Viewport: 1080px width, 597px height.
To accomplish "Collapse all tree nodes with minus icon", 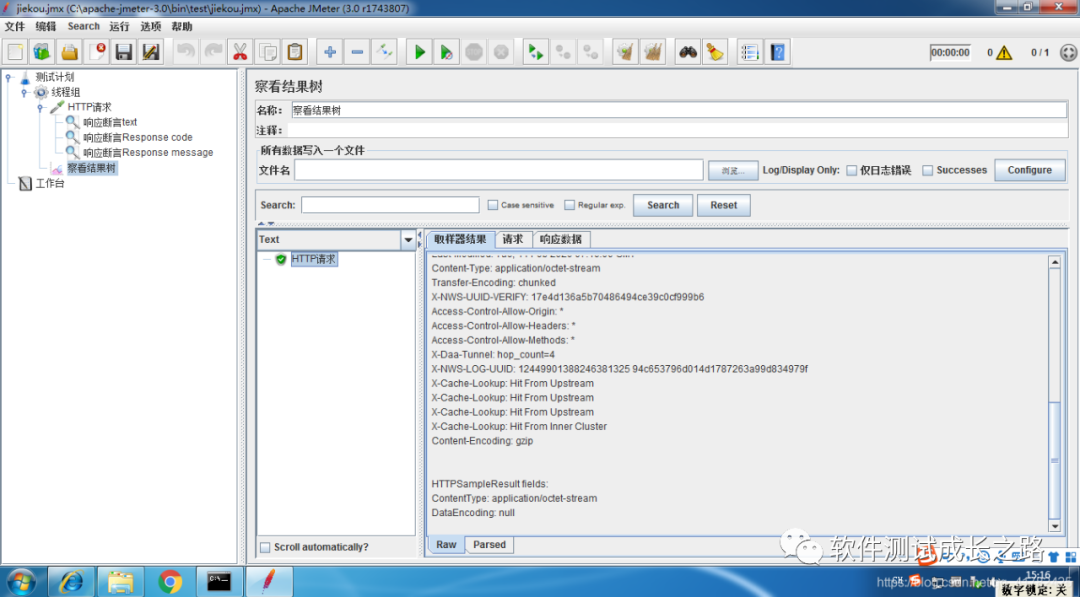I will pyautogui.click(x=357, y=52).
